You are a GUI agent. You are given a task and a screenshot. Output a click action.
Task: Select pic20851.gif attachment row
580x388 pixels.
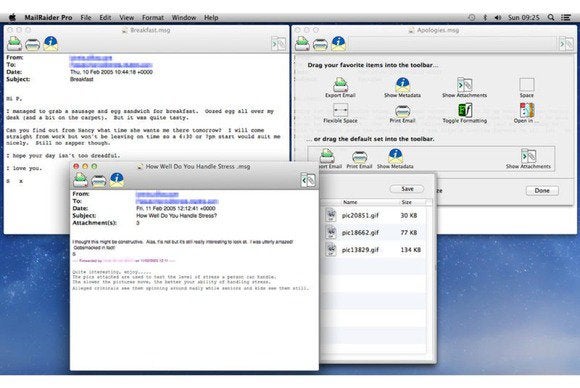[x=374, y=215]
